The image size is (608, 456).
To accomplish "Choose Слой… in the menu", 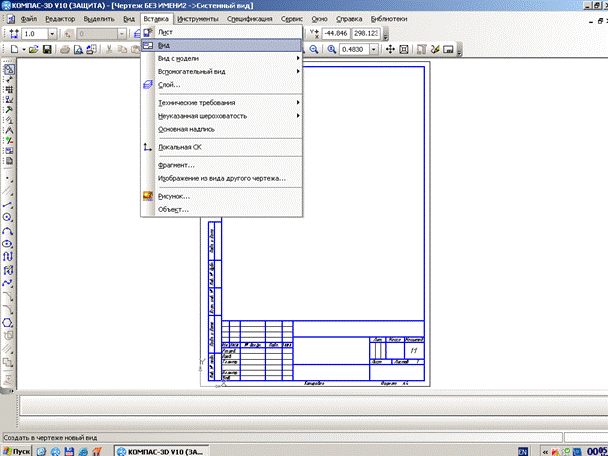I will (x=221, y=85).
